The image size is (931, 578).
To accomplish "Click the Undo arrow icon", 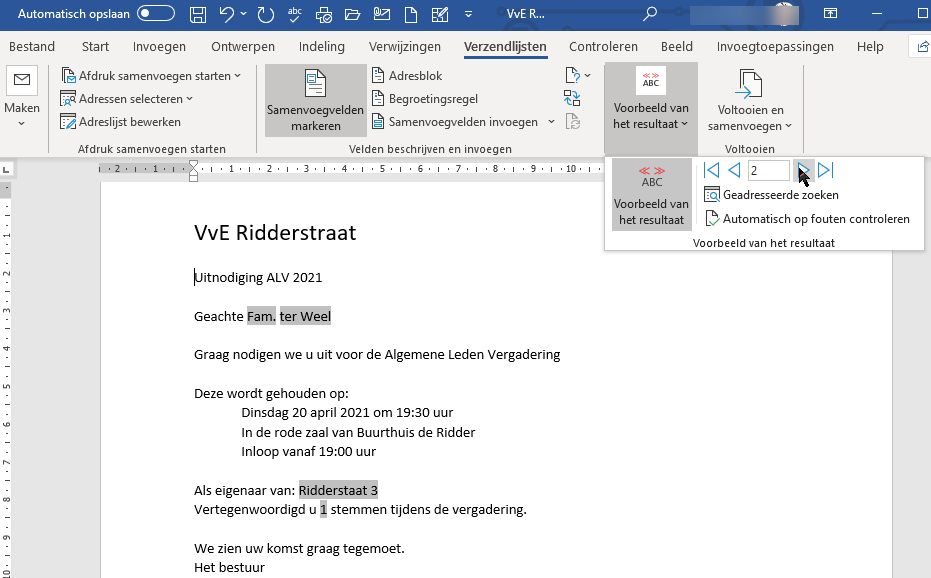I will (226, 14).
